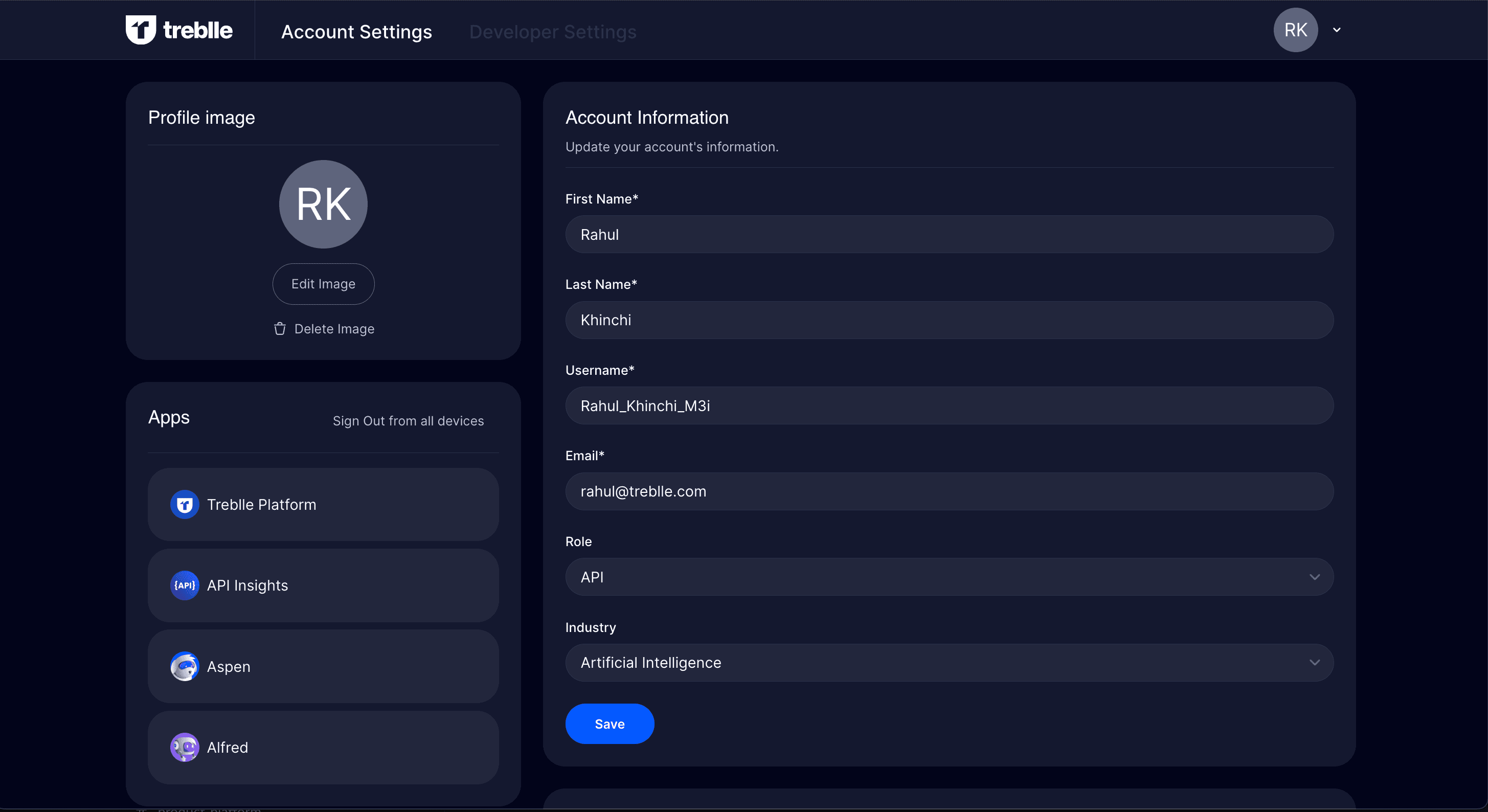The image size is (1488, 812).
Task: Click inside the First Name field
Action: pyautogui.click(x=949, y=235)
